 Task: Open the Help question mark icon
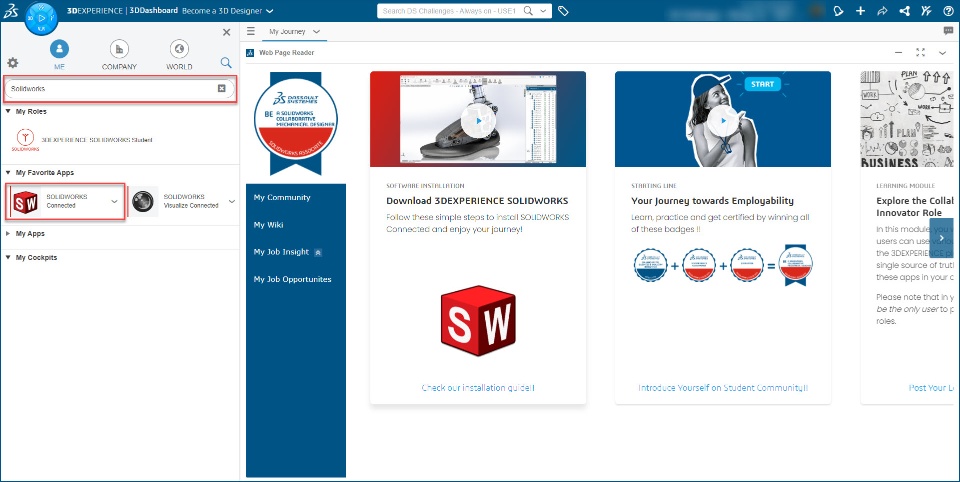(948, 11)
